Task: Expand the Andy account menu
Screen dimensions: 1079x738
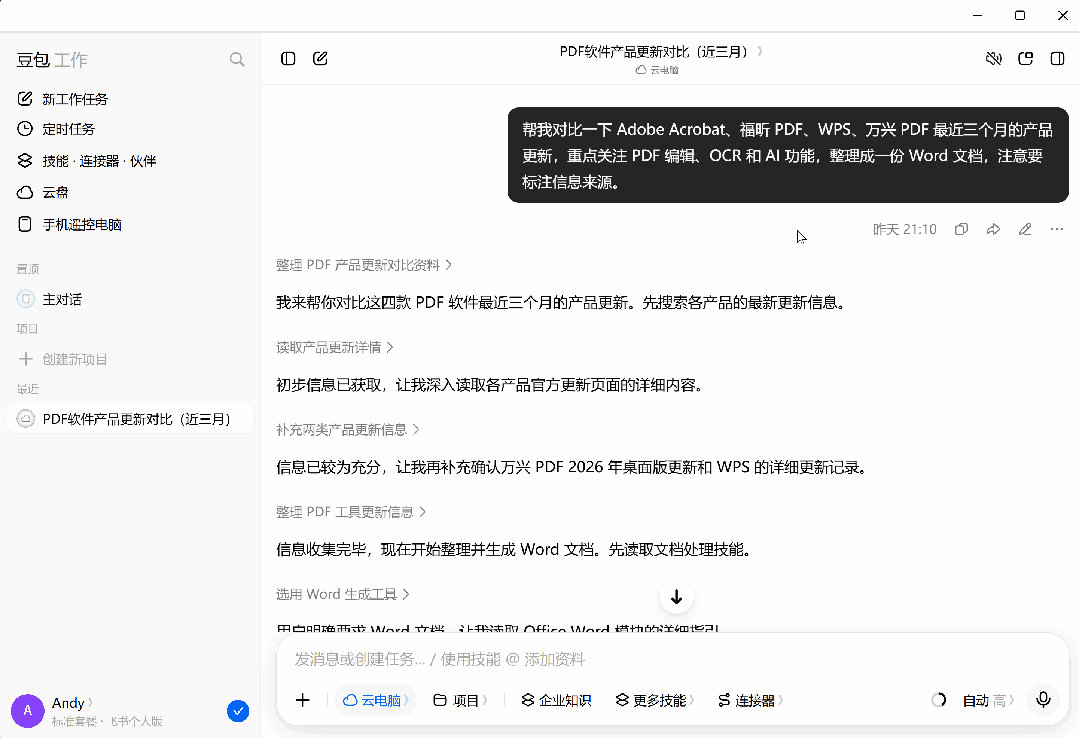Action: click(x=72, y=703)
